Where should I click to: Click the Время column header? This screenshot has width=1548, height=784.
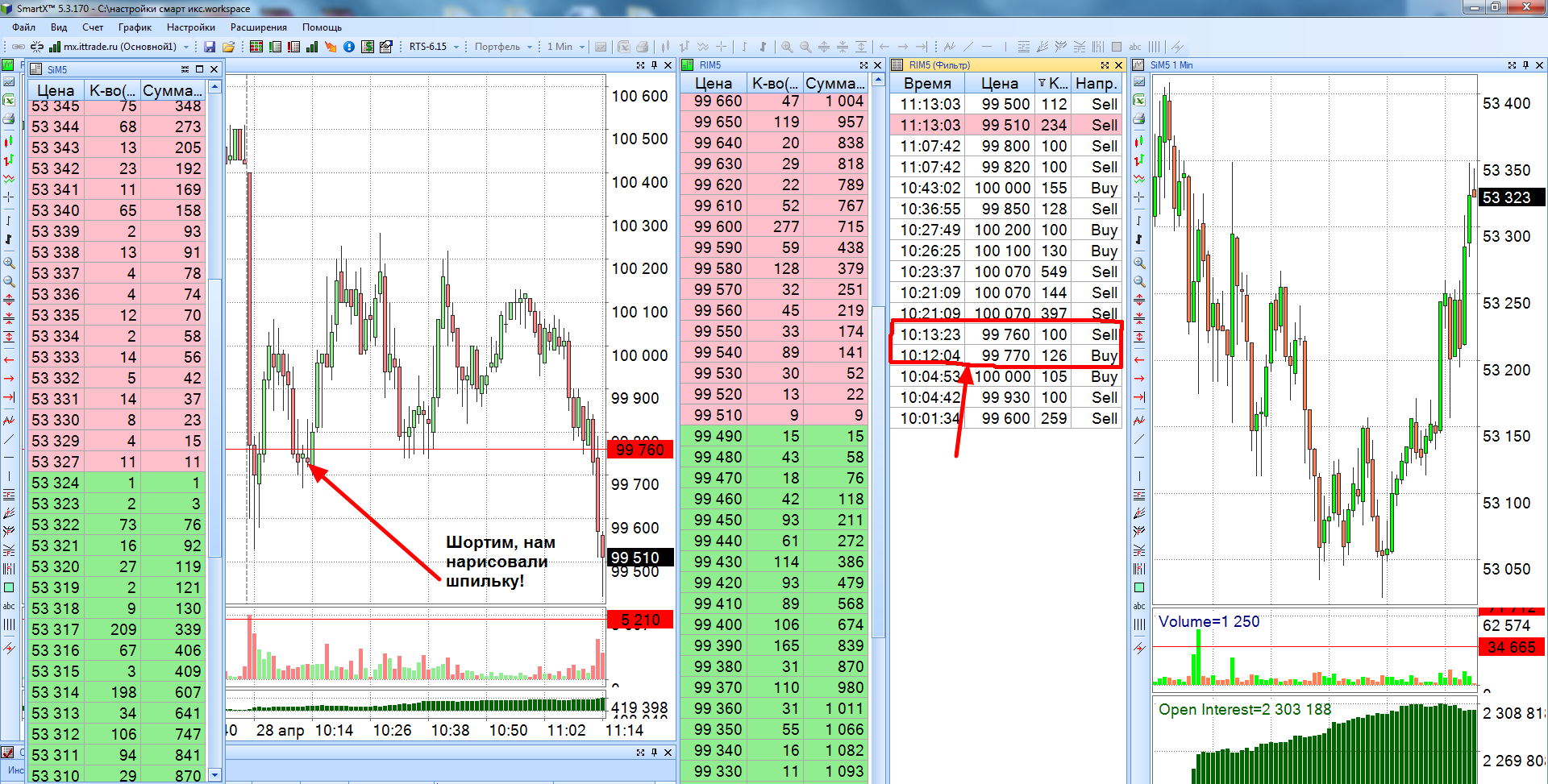[927, 83]
